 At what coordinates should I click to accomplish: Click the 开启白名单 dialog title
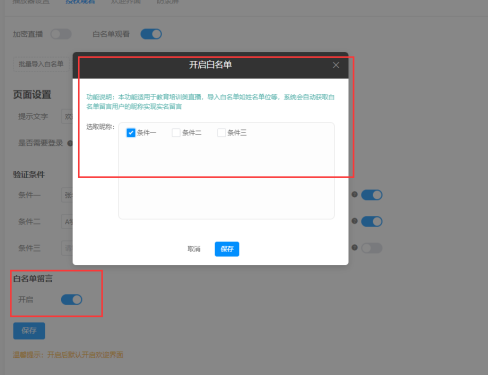(x=210, y=65)
